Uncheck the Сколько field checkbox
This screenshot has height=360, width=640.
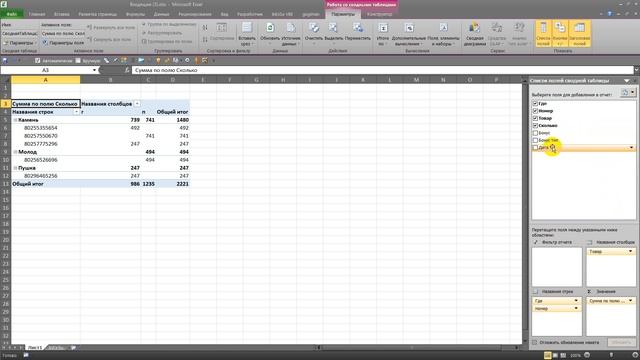[x=535, y=126]
